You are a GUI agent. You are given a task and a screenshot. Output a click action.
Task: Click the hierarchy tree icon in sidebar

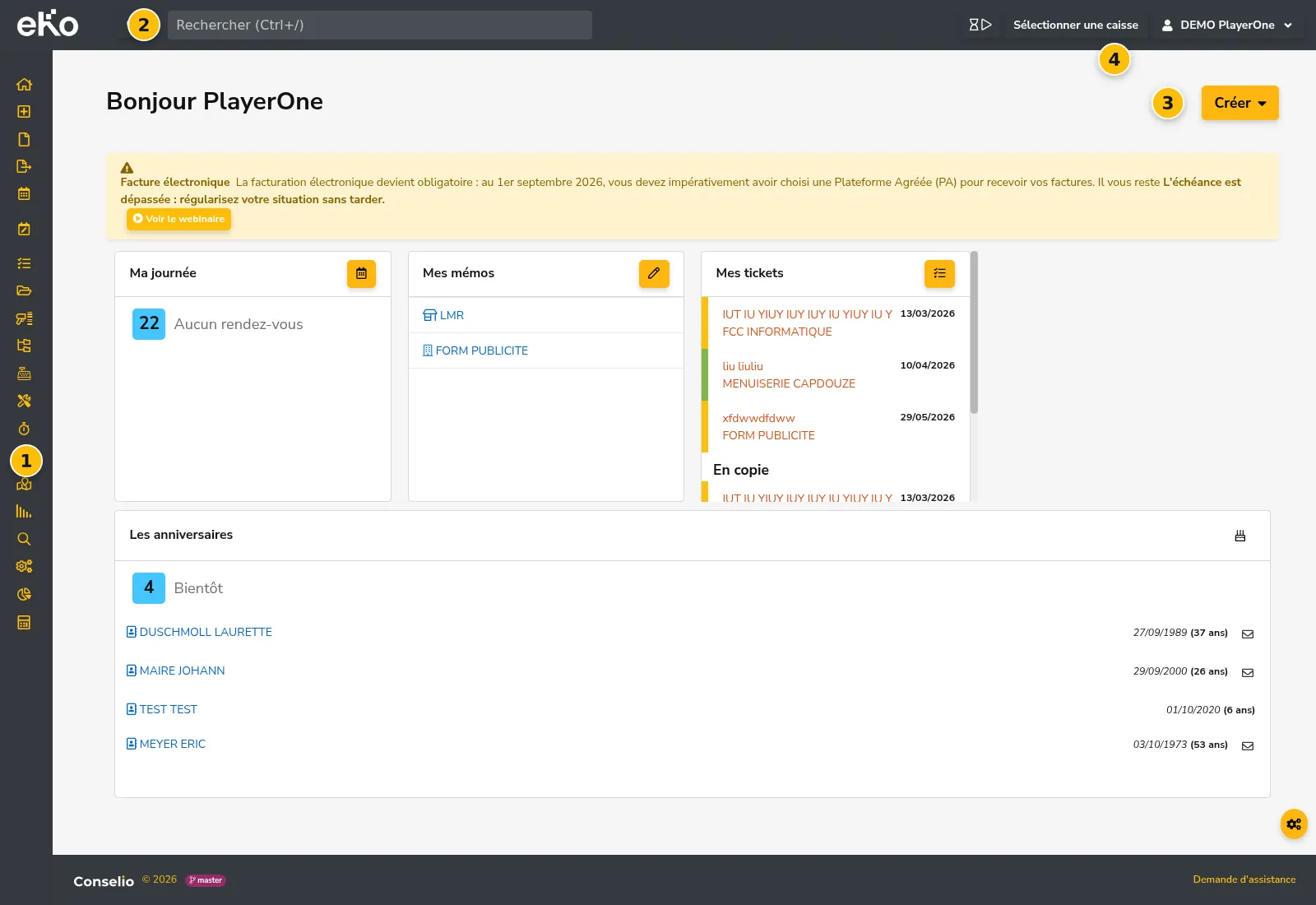[x=24, y=346]
